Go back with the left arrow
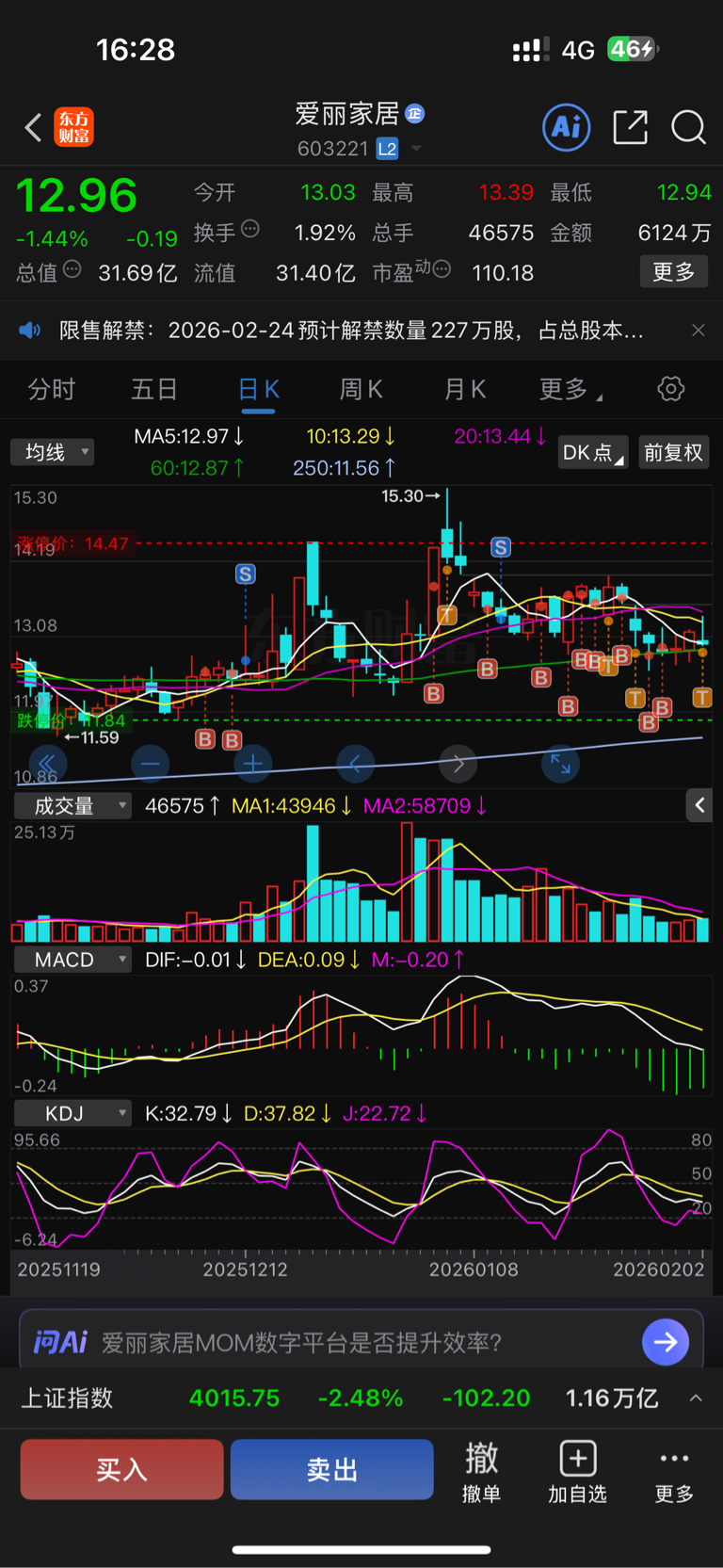 pos(33,127)
